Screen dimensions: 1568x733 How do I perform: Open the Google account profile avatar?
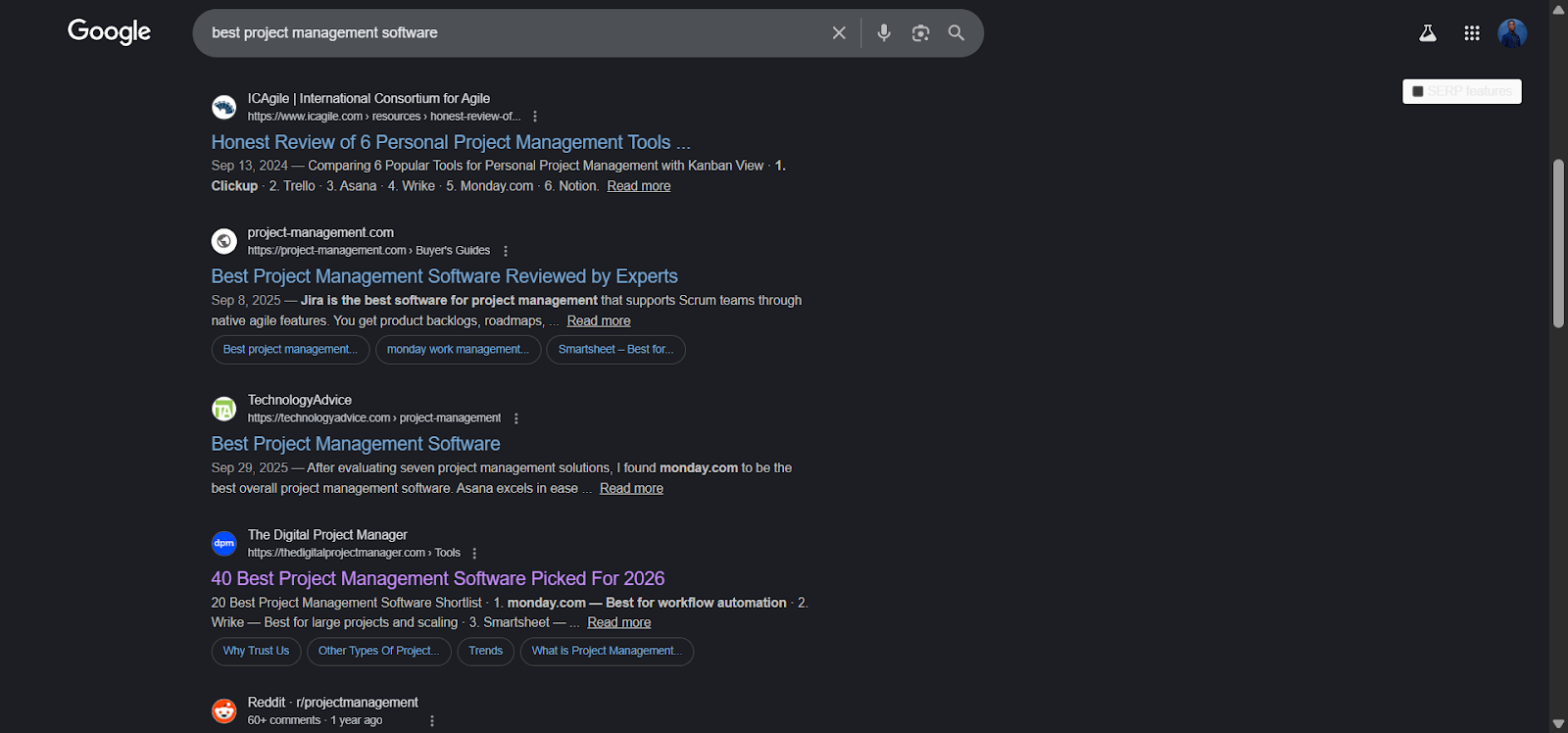click(x=1512, y=33)
